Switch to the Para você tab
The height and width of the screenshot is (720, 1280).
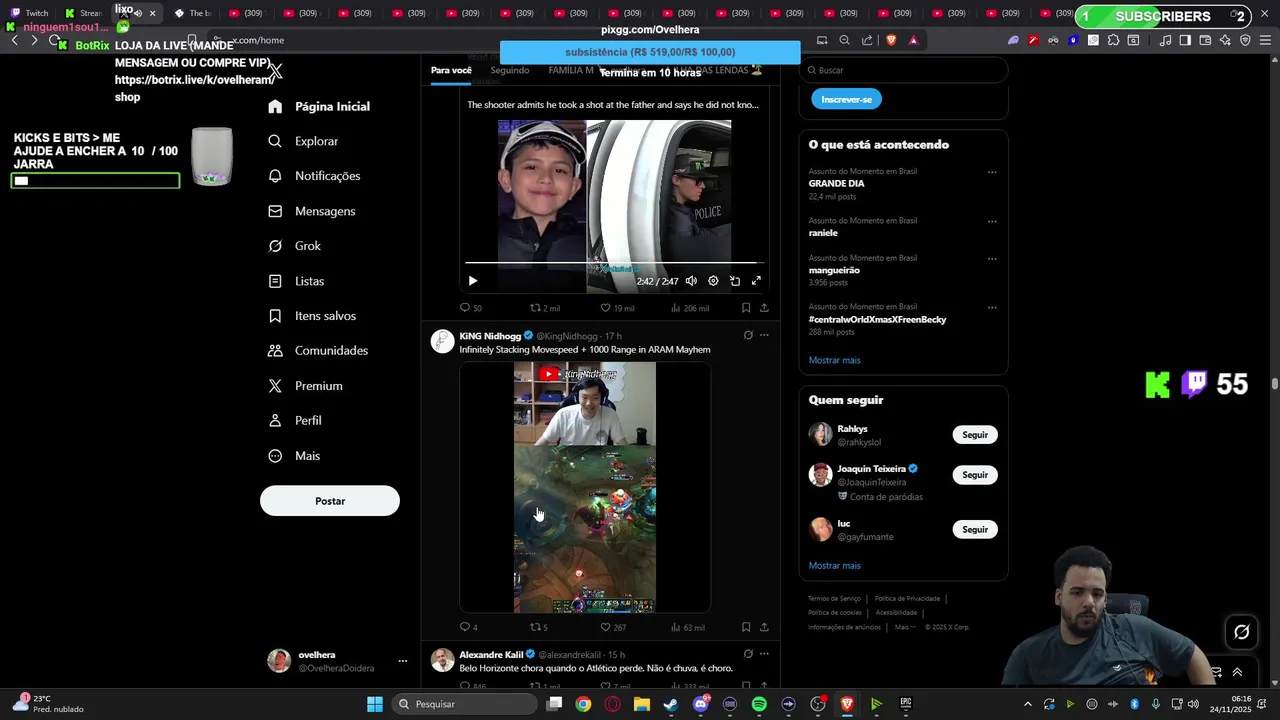pos(451,70)
